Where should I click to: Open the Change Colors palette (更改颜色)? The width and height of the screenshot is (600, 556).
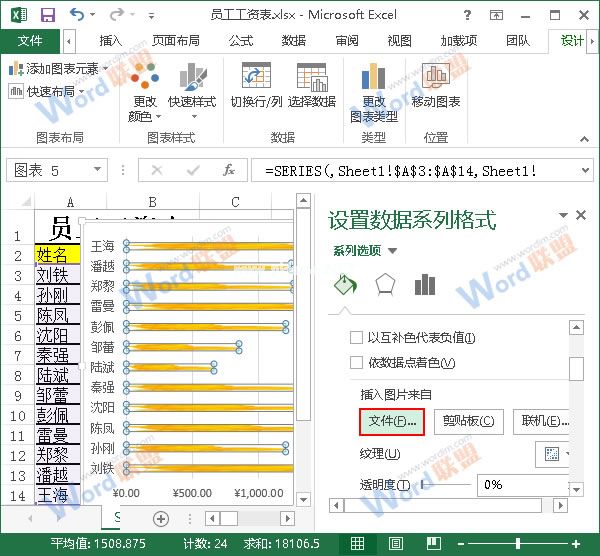pos(145,92)
